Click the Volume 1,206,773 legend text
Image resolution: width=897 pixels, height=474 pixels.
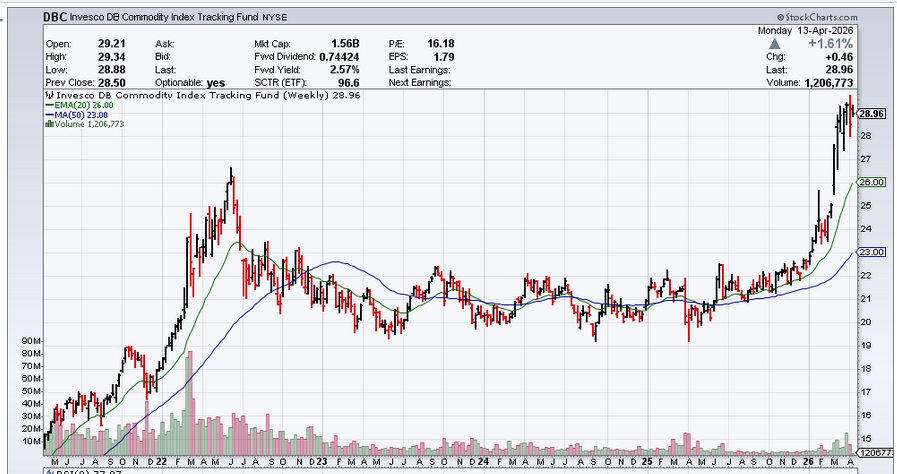click(89, 124)
